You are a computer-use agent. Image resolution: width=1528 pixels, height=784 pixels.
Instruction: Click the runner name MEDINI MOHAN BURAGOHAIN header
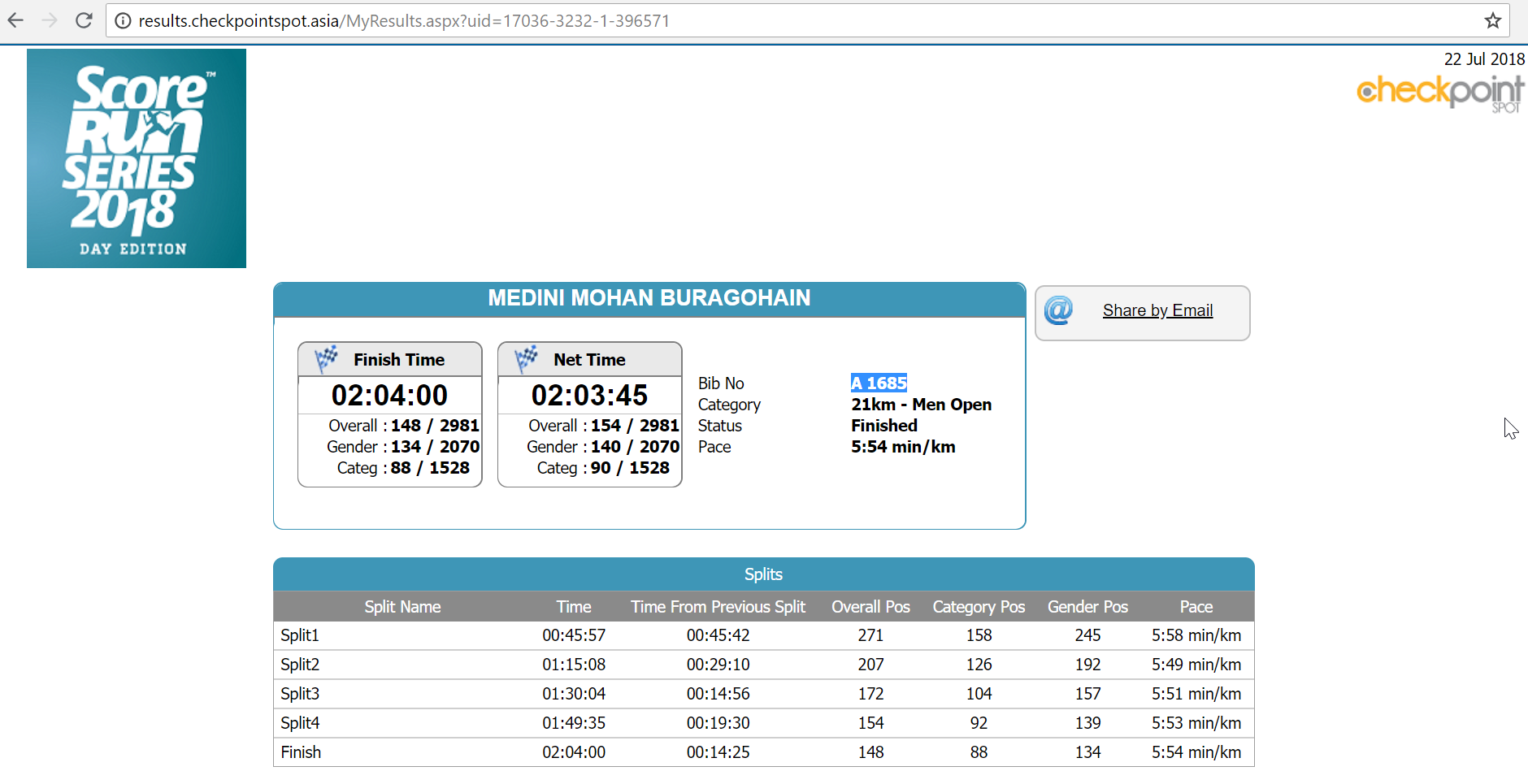pos(649,298)
